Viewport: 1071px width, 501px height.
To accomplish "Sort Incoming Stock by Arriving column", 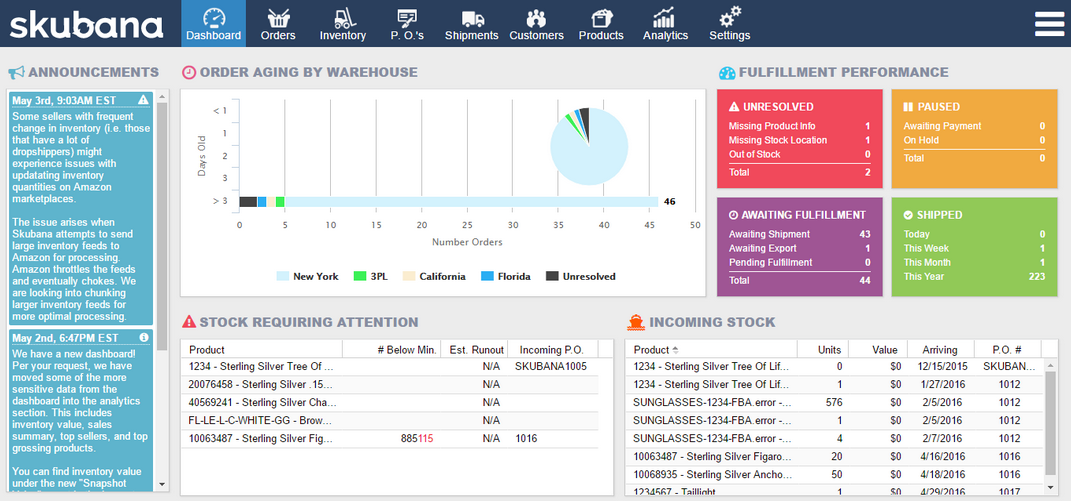I will pos(941,349).
